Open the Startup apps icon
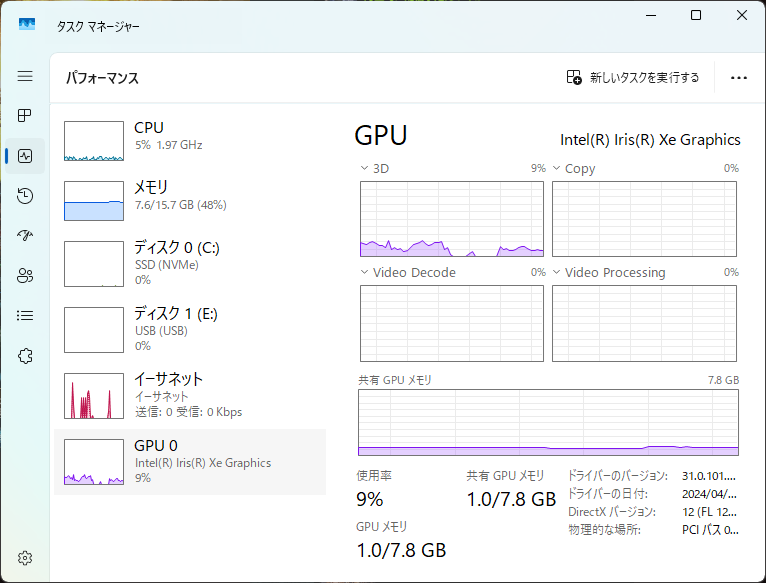This screenshot has width=766, height=583. (x=25, y=236)
